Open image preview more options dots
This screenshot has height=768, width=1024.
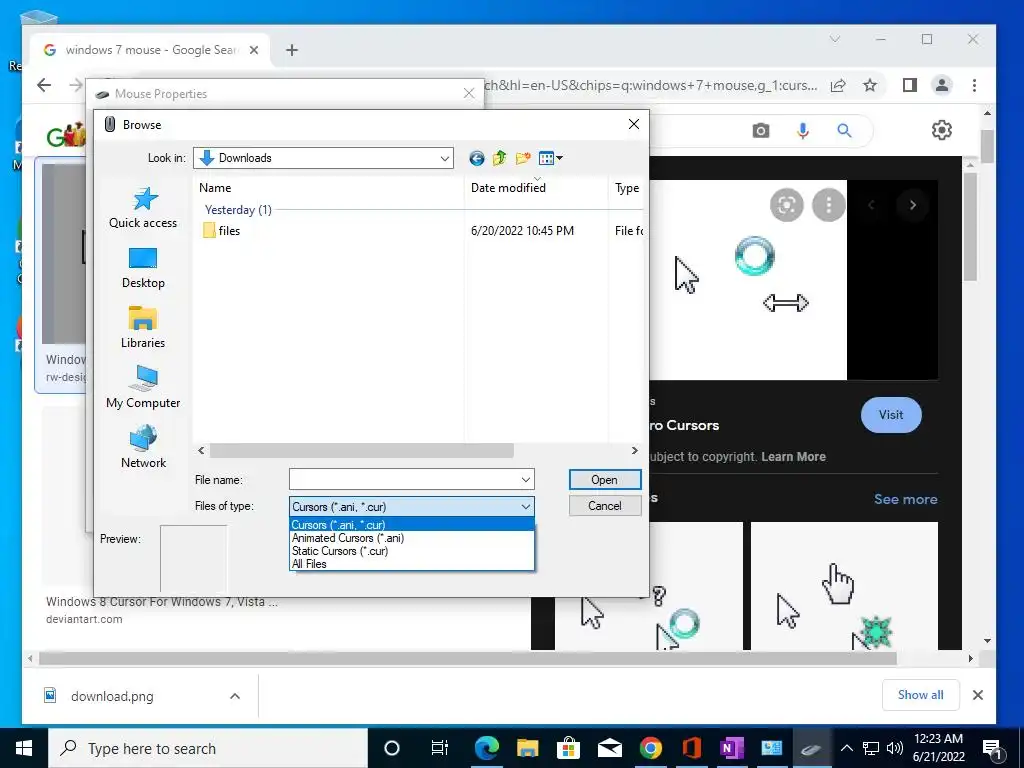point(829,205)
